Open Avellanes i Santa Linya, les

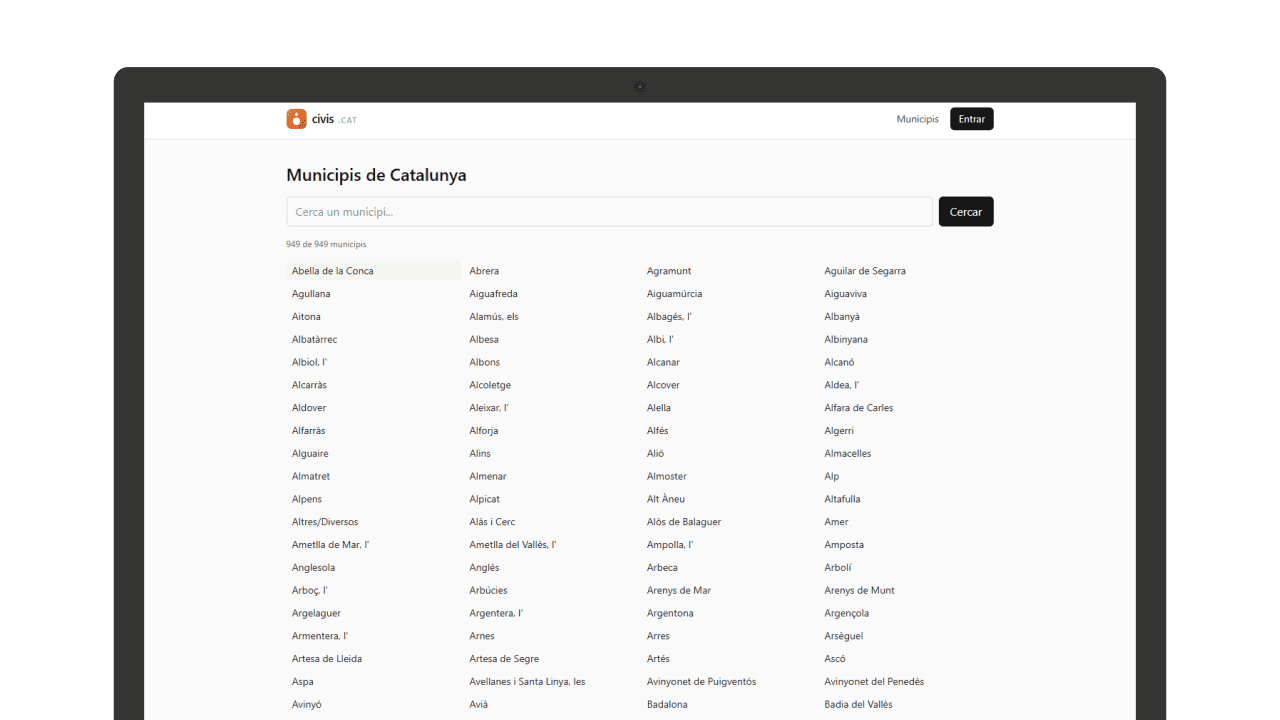tap(527, 682)
